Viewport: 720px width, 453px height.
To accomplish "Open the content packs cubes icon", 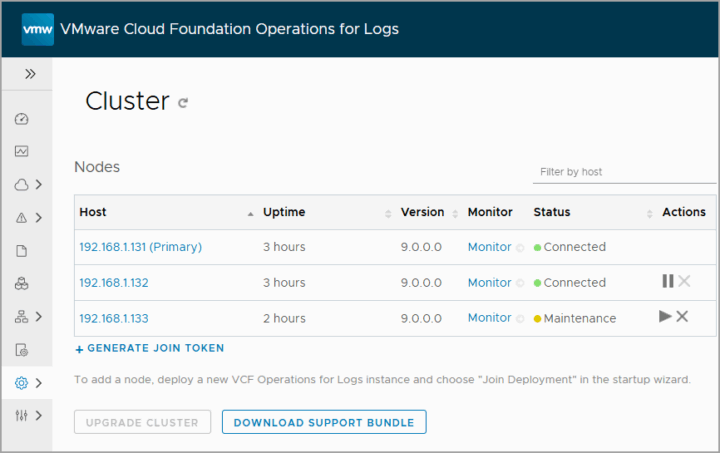I will [x=22, y=284].
